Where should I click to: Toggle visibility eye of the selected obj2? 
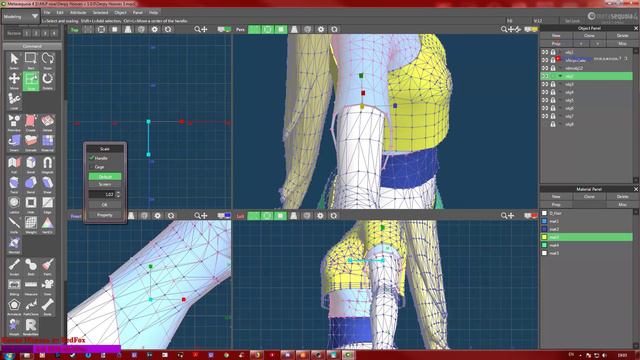click(545, 76)
